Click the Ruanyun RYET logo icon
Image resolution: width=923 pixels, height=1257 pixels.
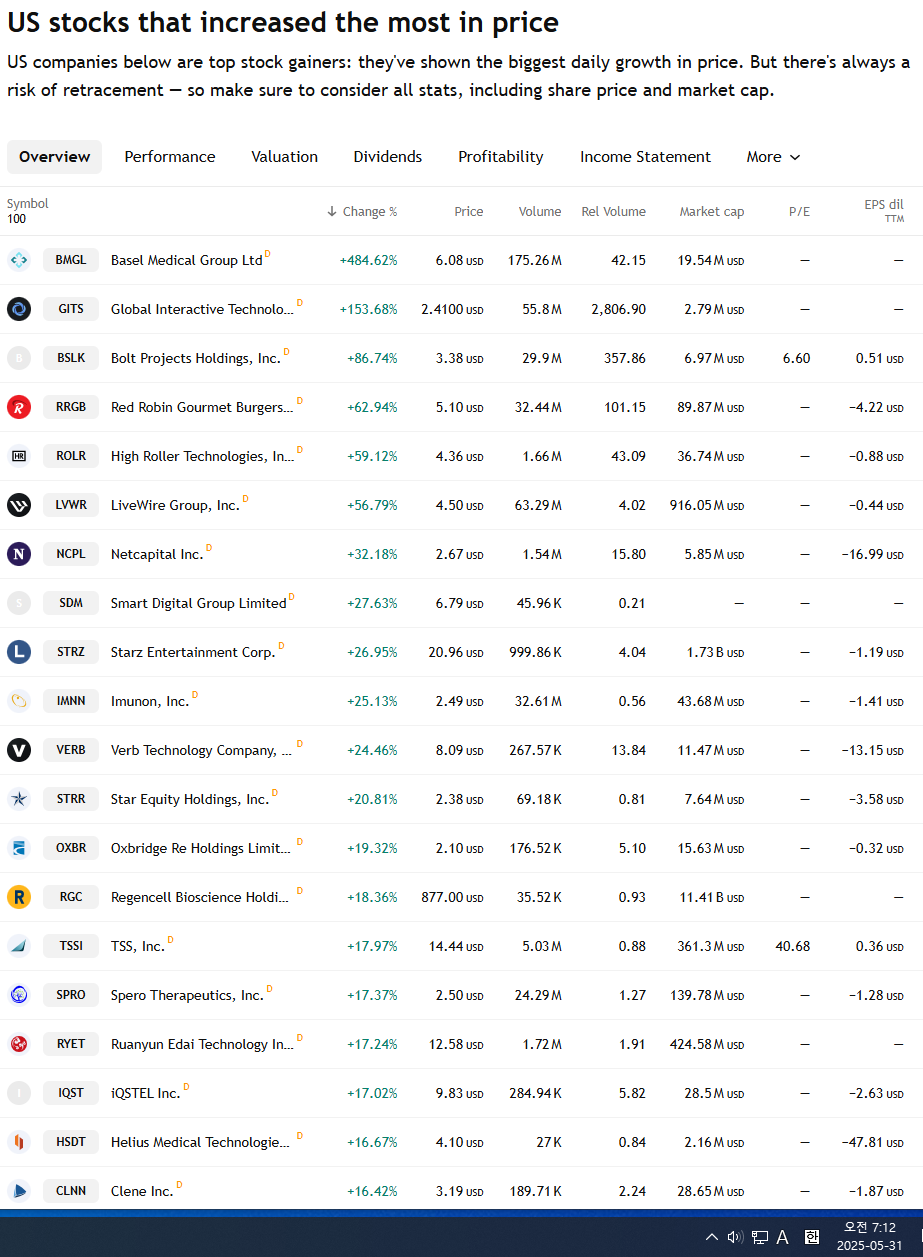(x=19, y=1045)
